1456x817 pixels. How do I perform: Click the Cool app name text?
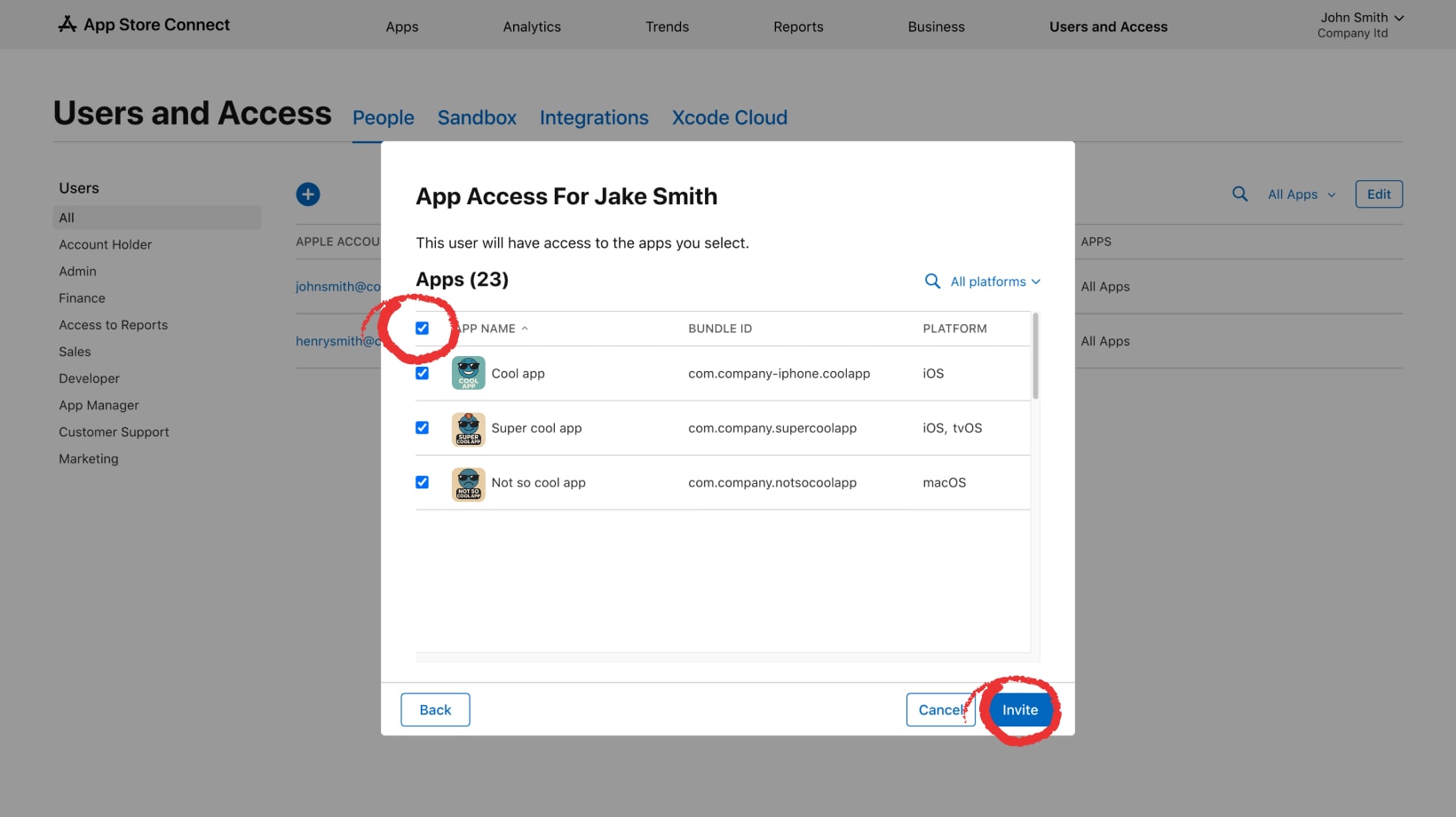click(x=518, y=374)
